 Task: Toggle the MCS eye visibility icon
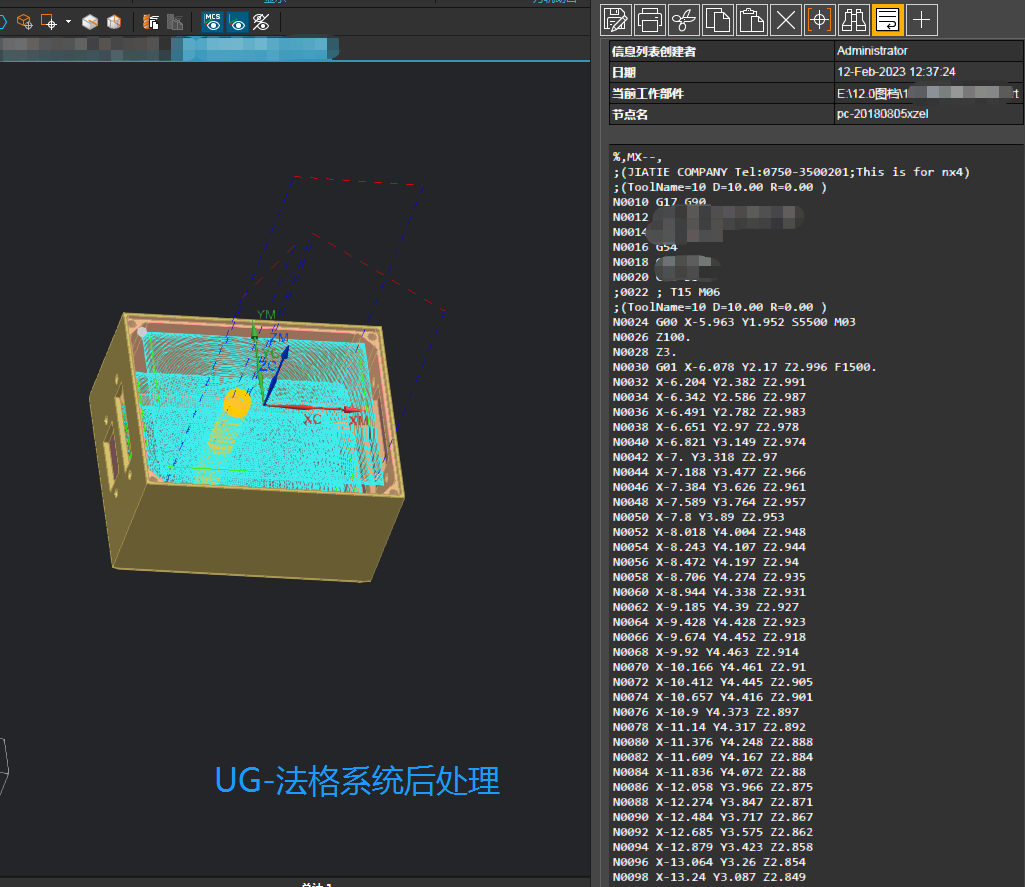point(213,21)
